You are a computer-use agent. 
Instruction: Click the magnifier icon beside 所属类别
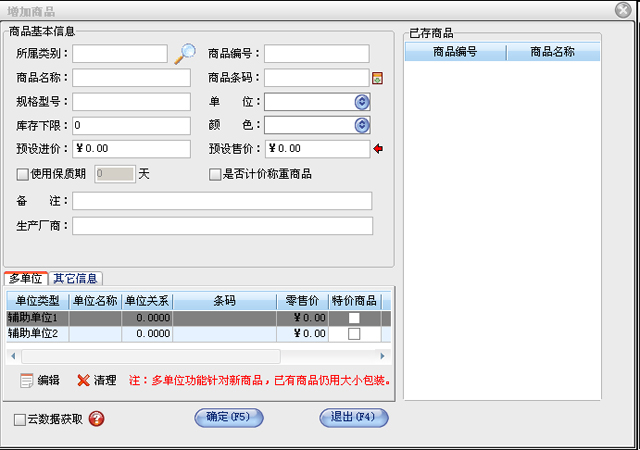pos(185,54)
